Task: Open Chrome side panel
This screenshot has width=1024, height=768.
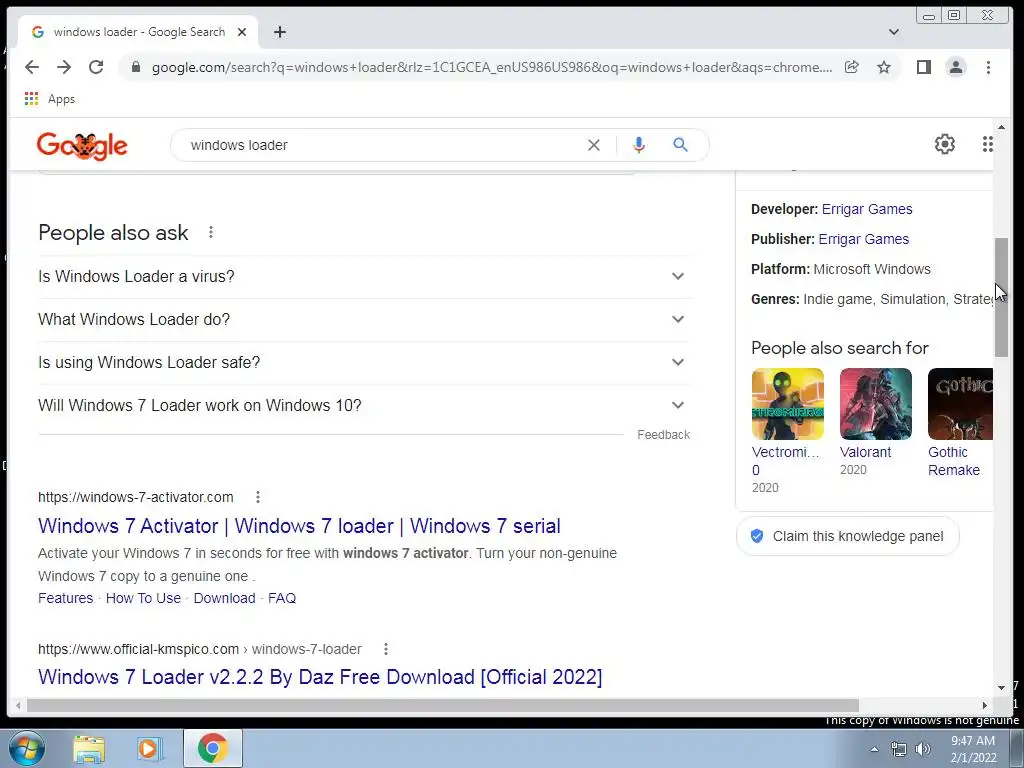Action: coord(923,67)
